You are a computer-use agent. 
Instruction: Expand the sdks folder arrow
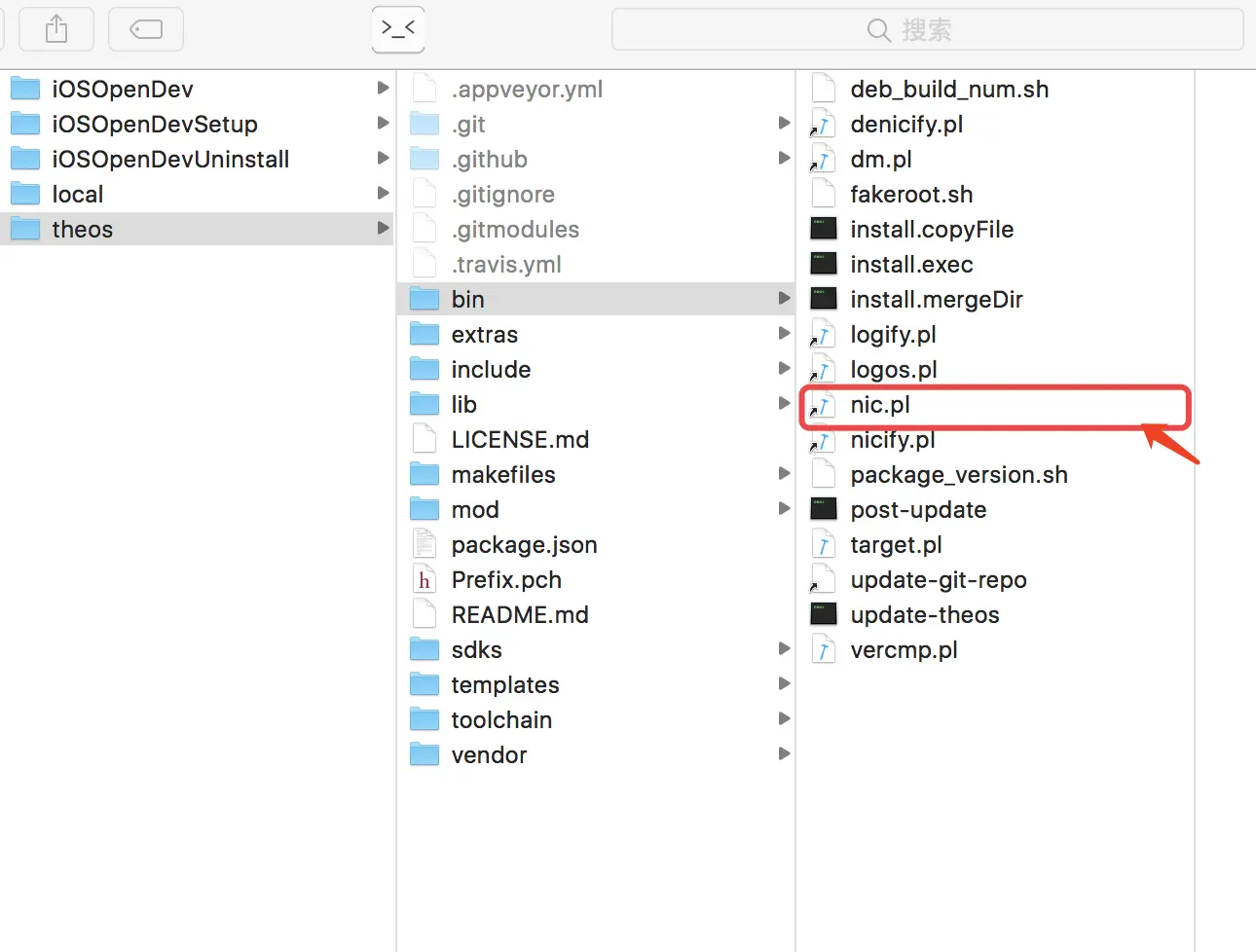pyautogui.click(x=784, y=648)
